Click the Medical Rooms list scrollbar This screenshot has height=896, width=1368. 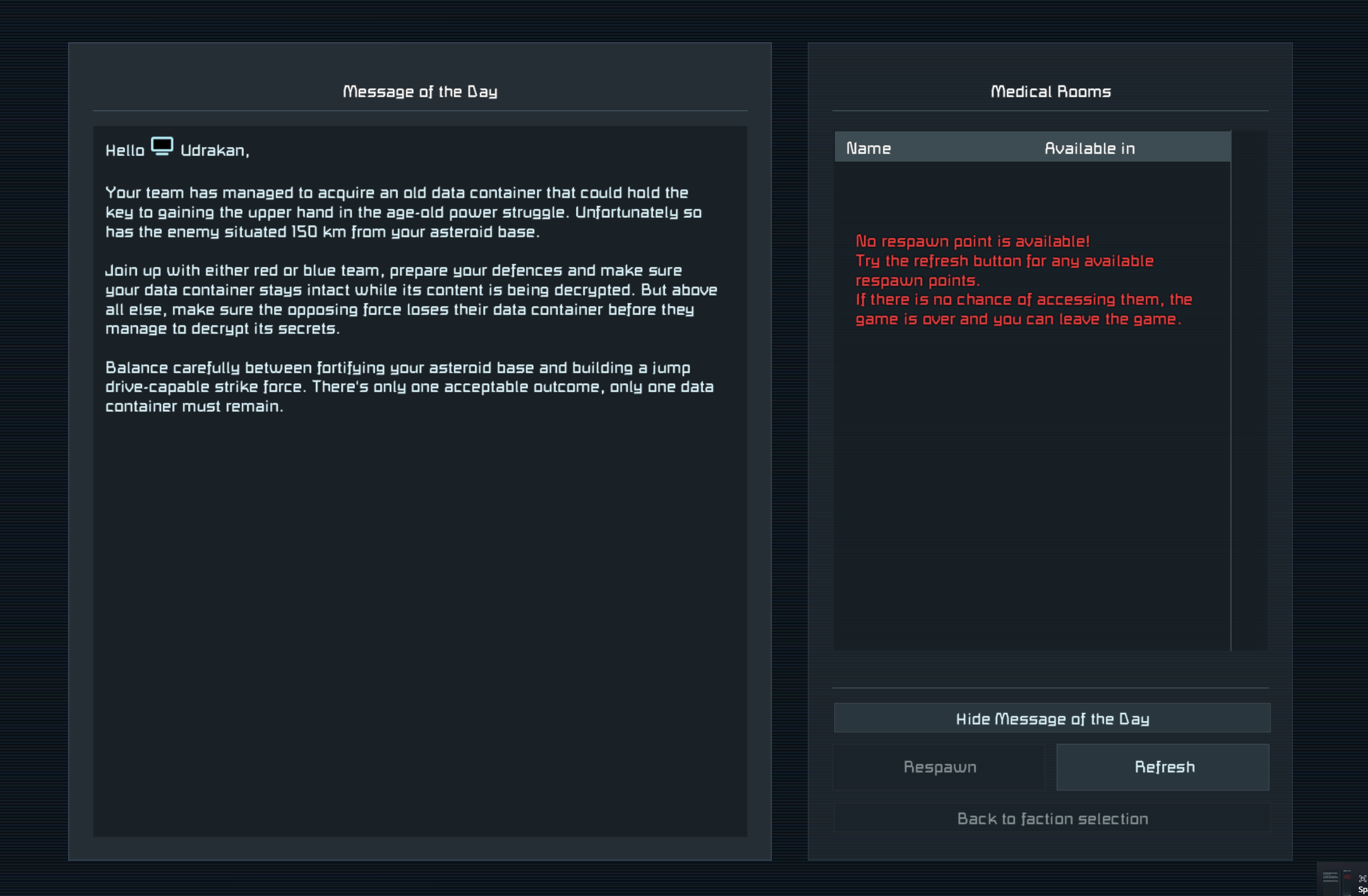(1249, 390)
